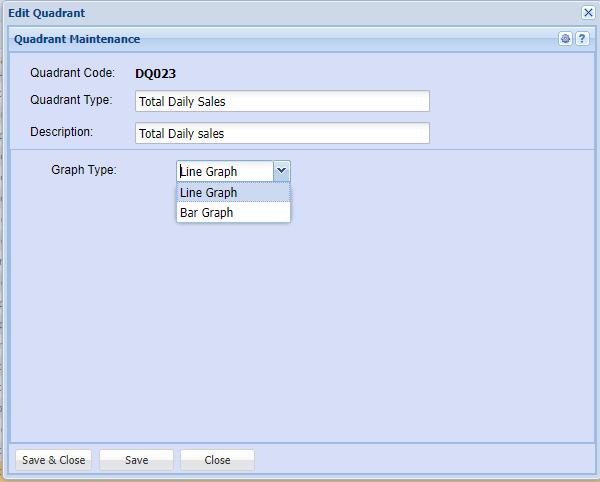
Task: Close the Edit Quadrant dialog with X
Action: click(588, 13)
